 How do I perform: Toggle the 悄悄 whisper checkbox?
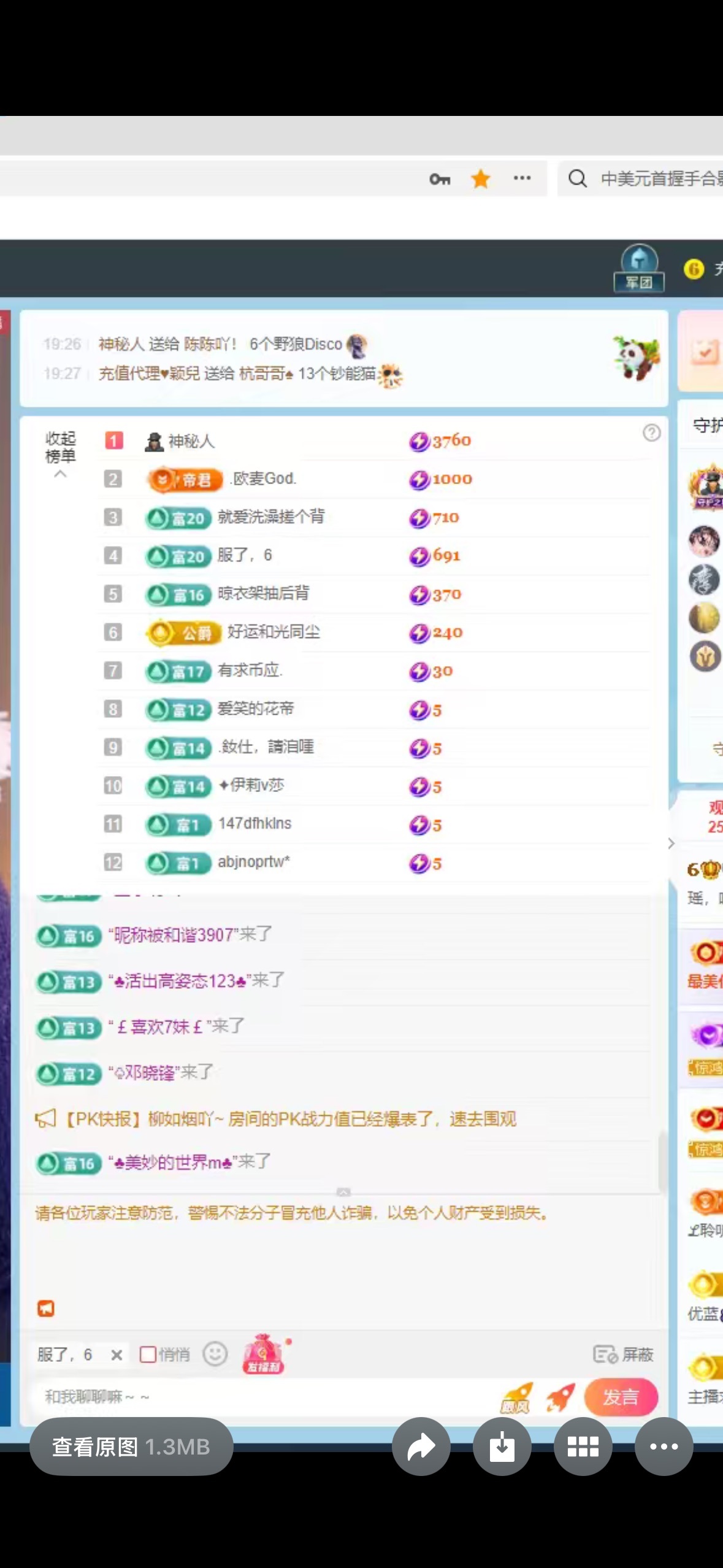click(147, 1354)
